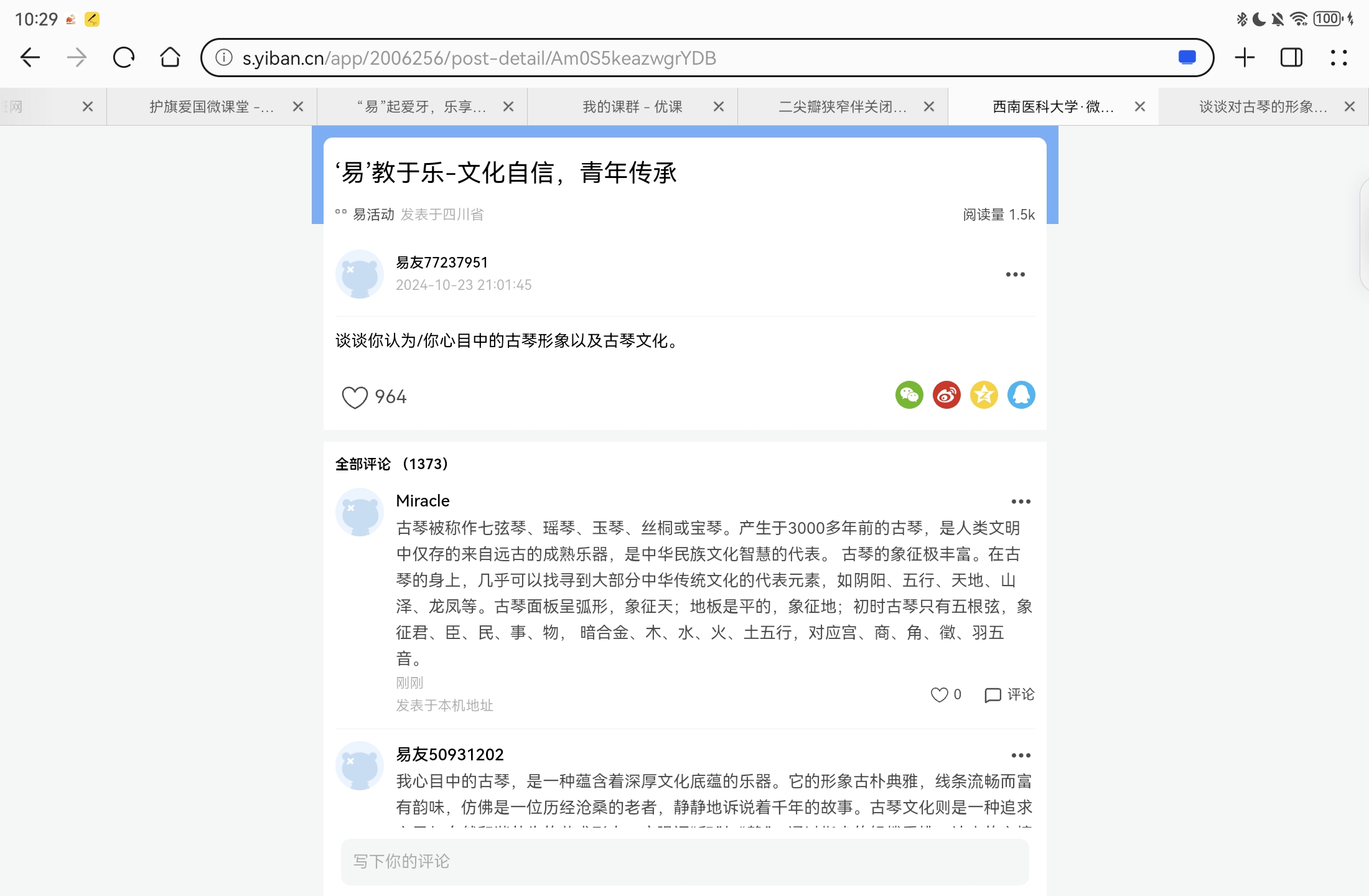Share post via QQ penguin icon
The height and width of the screenshot is (896, 1369).
[1021, 395]
